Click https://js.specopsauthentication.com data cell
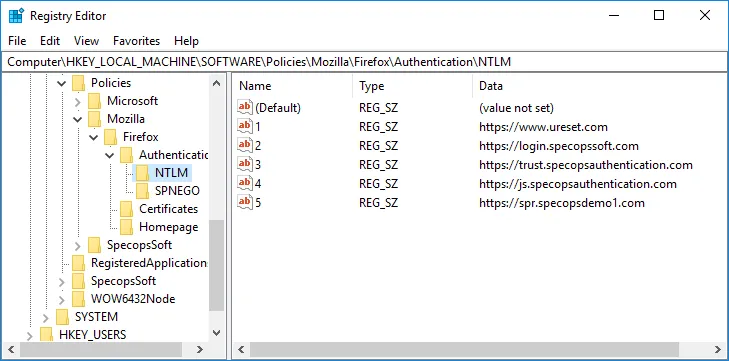This screenshot has width=729, height=361. click(x=577, y=184)
